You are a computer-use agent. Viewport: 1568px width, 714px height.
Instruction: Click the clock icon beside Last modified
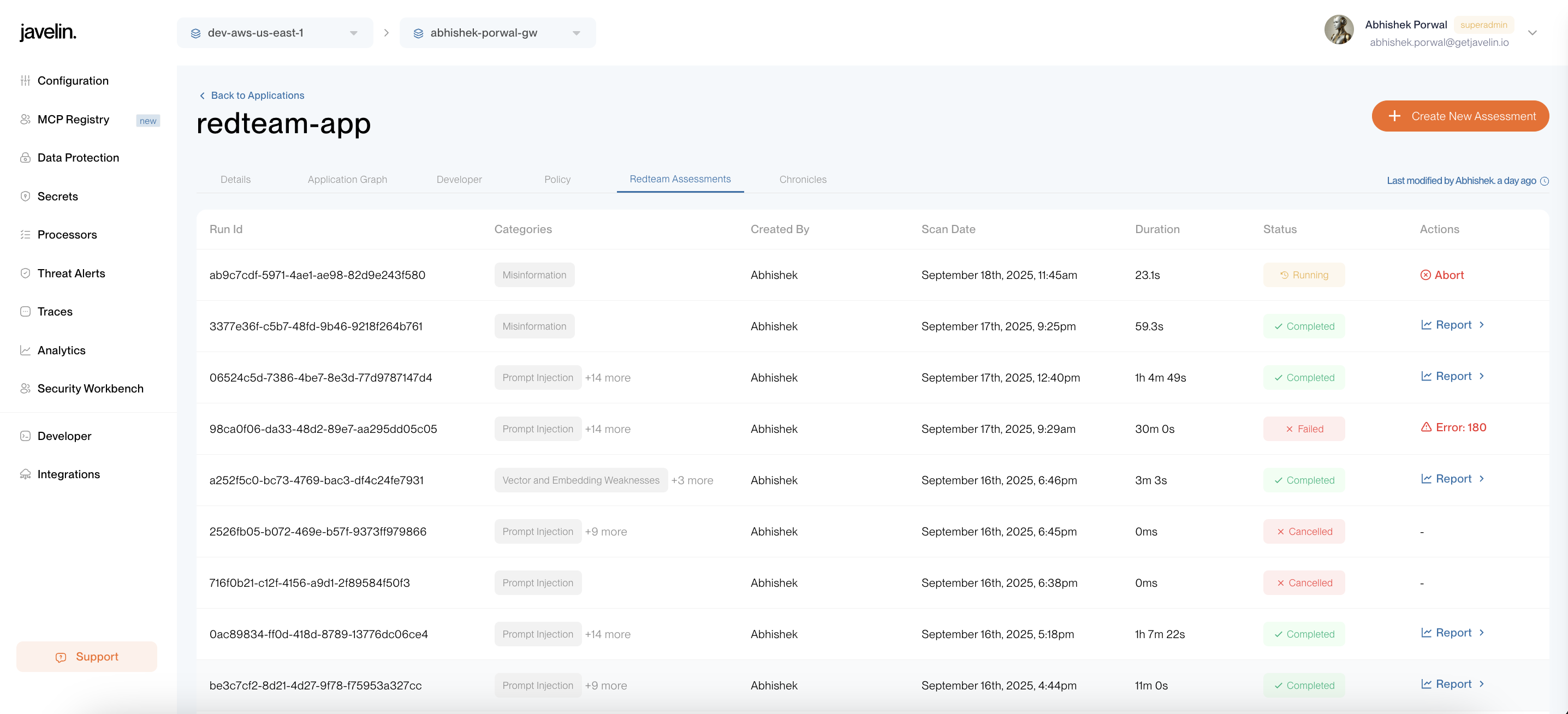point(1543,181)
